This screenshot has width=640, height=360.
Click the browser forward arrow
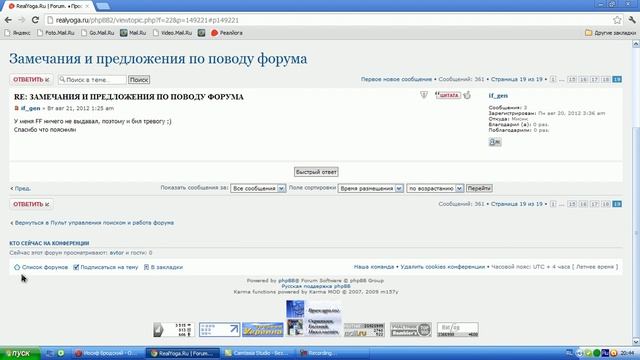[x=22, y=20]
